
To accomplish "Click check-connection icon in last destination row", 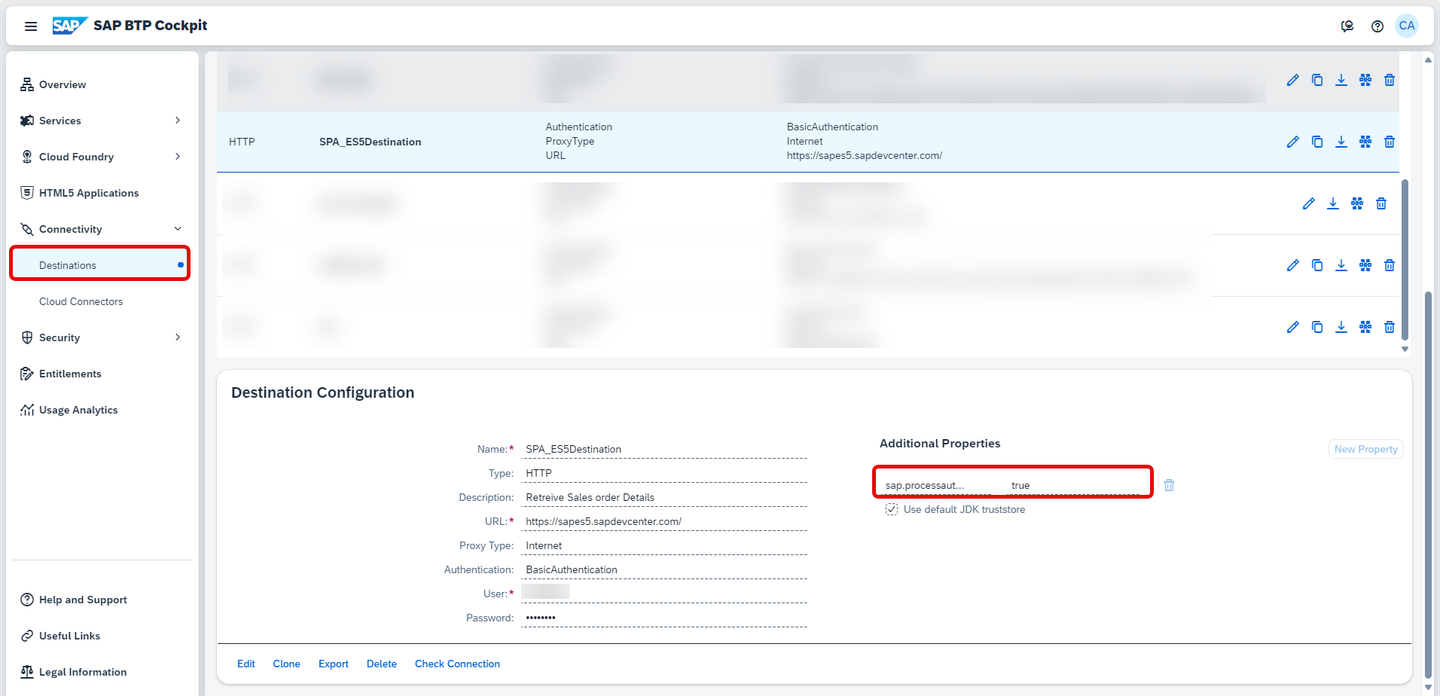I will pyautogui.click(x=1365, y=327).
